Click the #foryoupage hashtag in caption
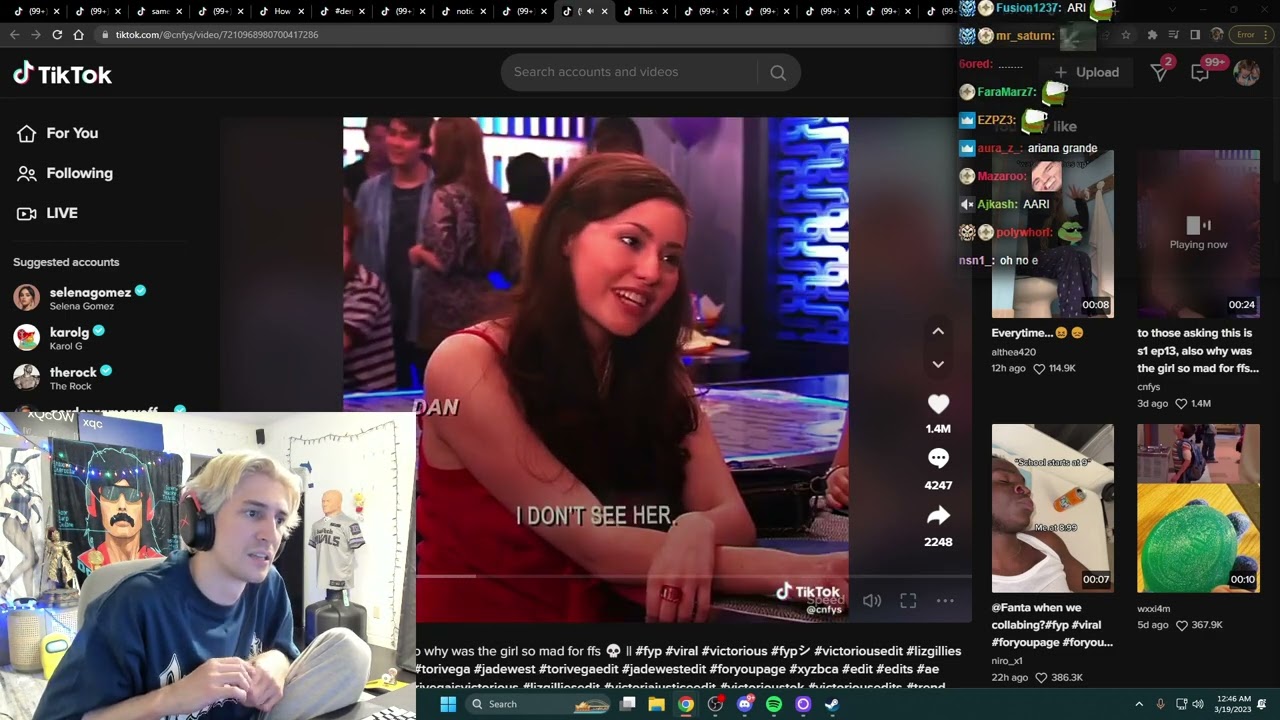1280x720 pixels. (748, 669)
